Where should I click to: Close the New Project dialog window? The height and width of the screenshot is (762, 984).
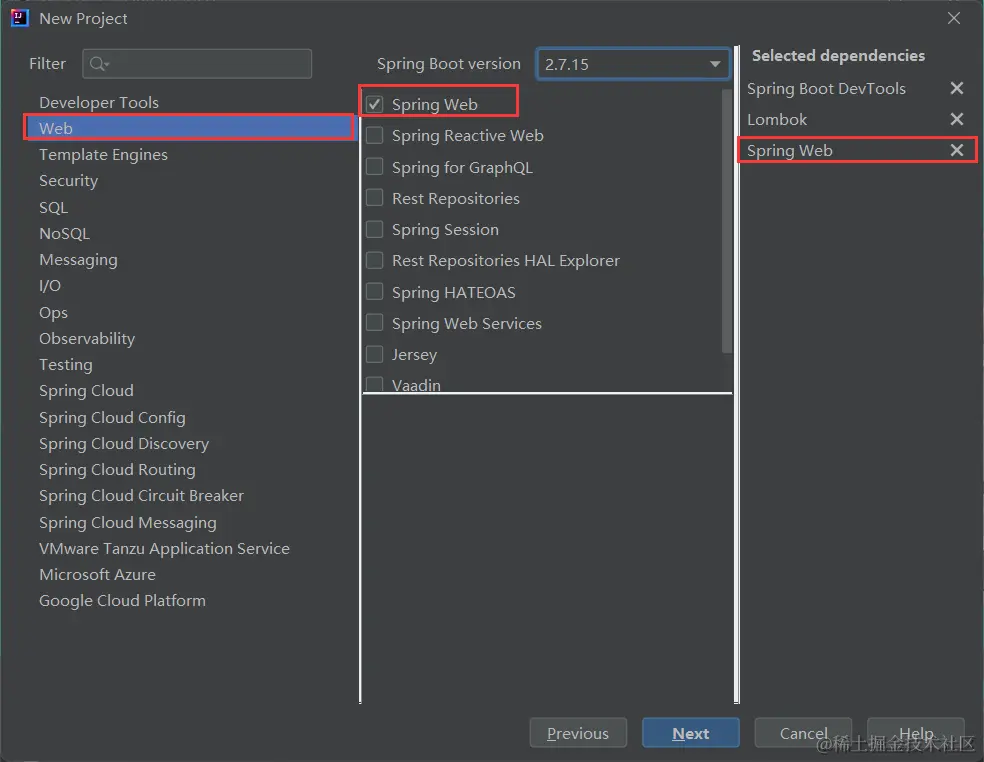(x=954, y=18)
